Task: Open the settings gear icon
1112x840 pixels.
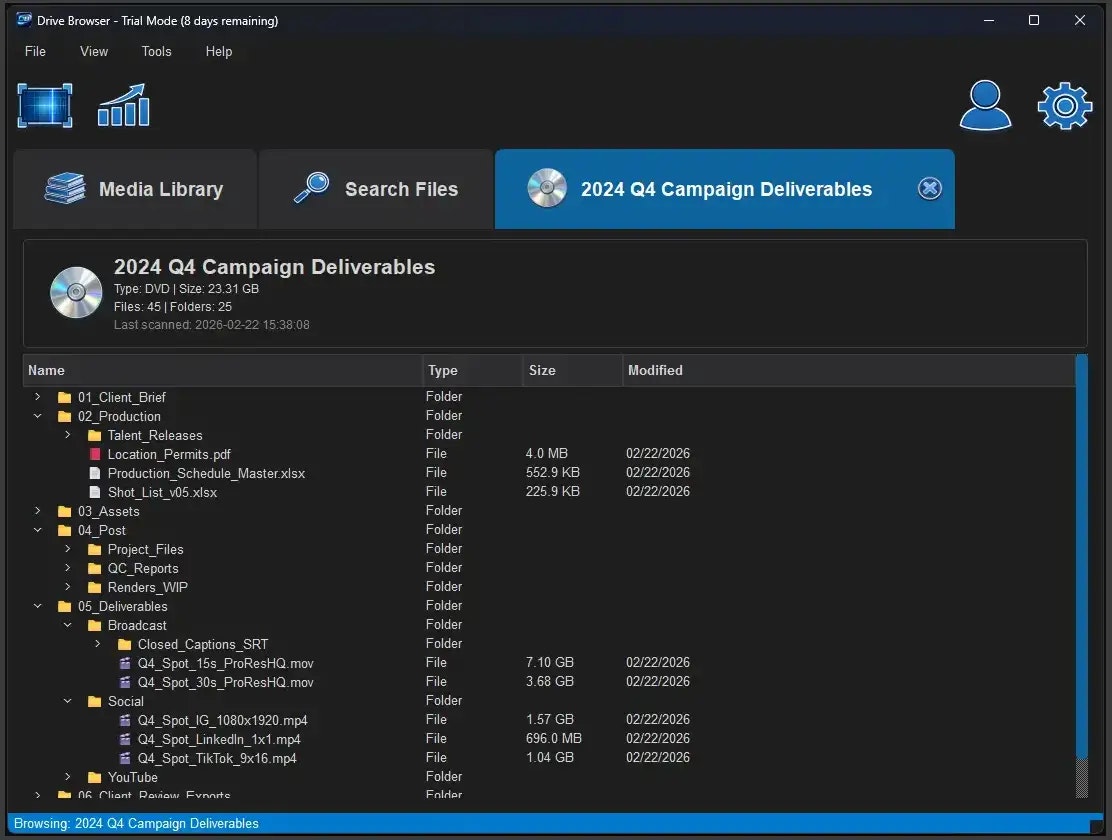Action: (1063, 105)
